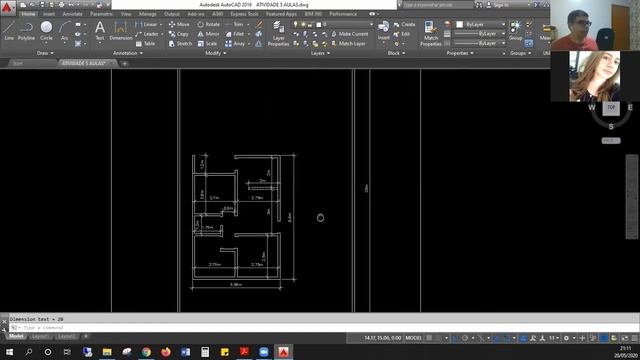The height and width of the screenshot is (360, 640).
Task: Select the Stretch tool
Action: point(180,44)
